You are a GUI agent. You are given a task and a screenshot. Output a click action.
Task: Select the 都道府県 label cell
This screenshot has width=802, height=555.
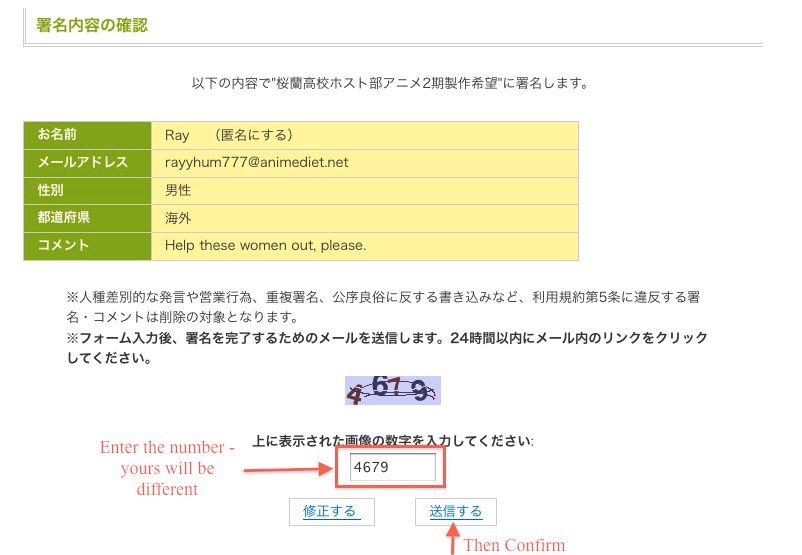[87, 218]
